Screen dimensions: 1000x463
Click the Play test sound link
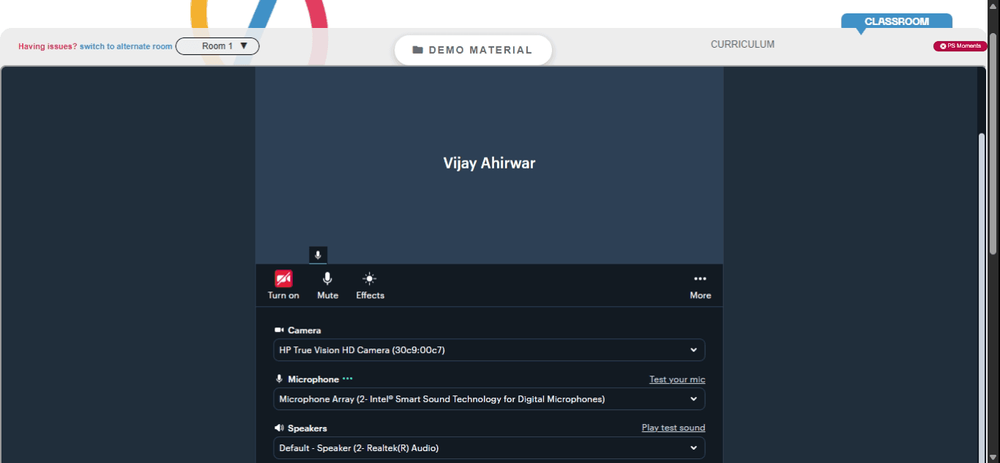point(673,428)
